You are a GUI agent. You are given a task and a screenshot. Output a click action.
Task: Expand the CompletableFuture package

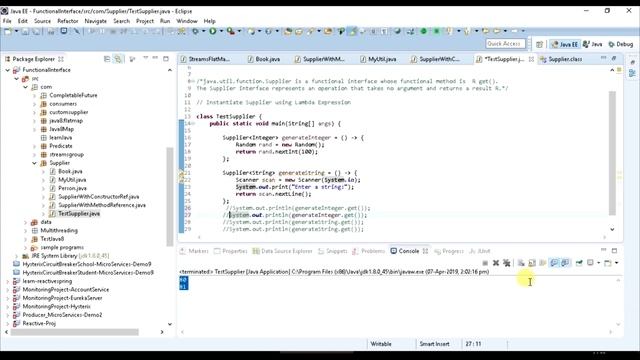pos(34,95)
